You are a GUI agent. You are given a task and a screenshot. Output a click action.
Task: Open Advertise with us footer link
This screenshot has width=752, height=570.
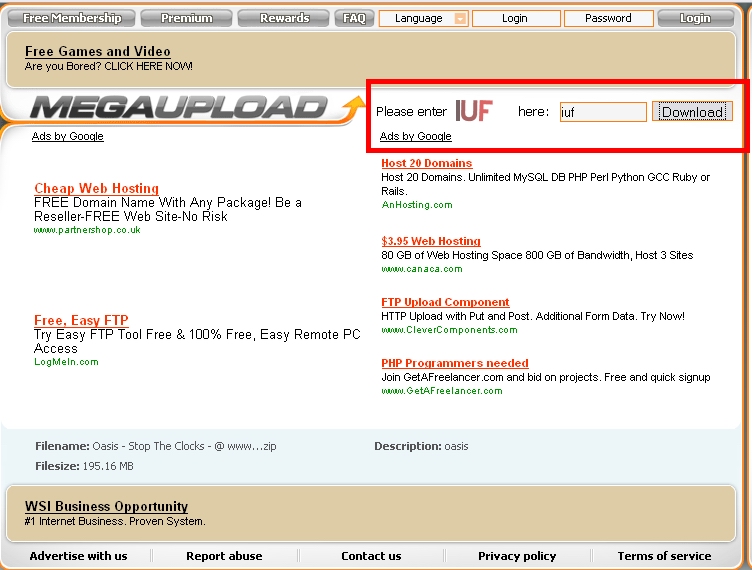(x=78, y=556)
